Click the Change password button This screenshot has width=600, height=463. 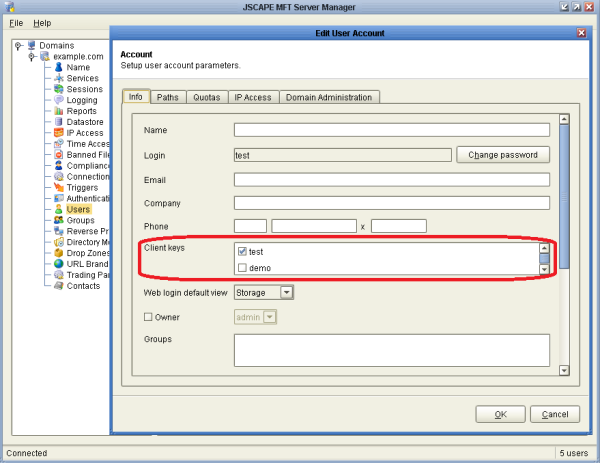[503, 155]
